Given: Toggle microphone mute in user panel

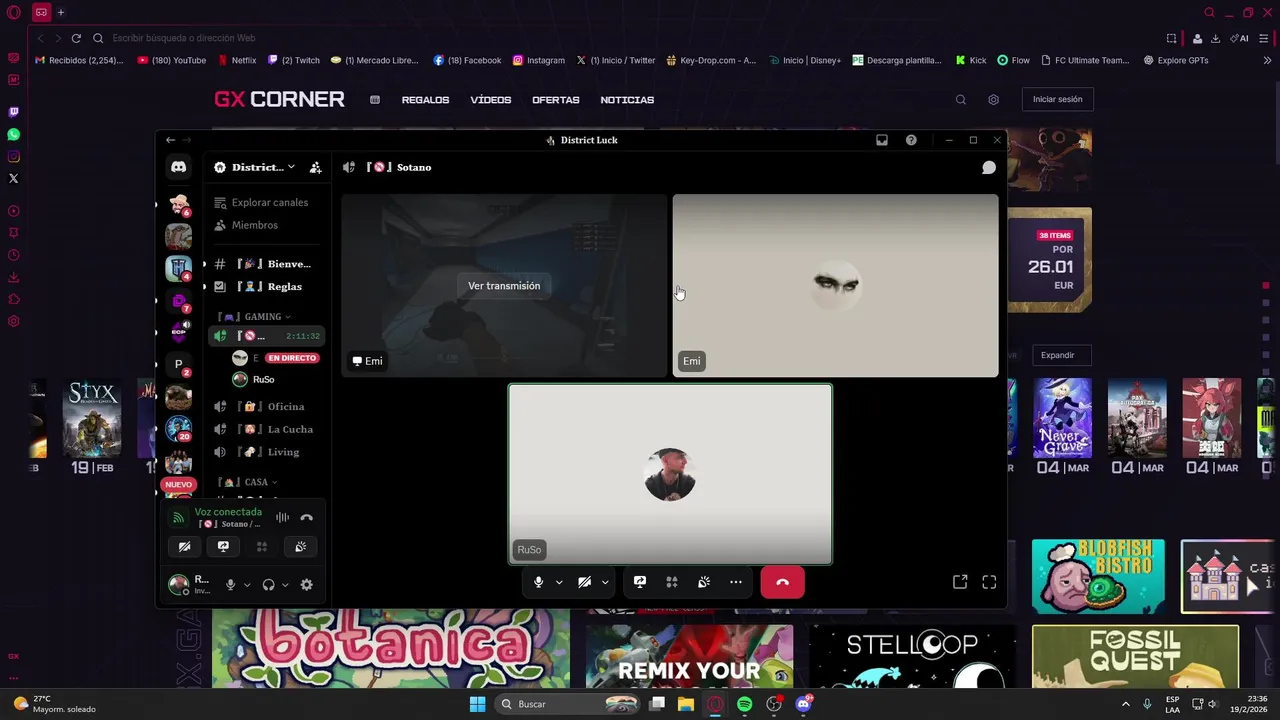Looking at the screenshot, I should [230, 585].
